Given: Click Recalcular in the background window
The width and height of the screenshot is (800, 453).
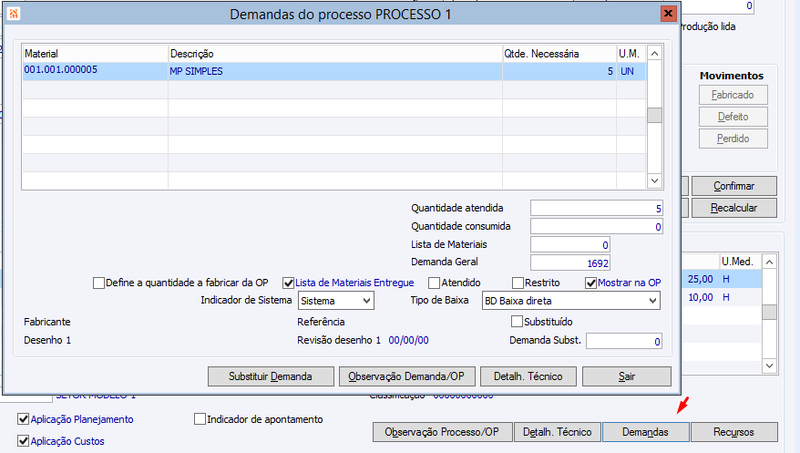Looking at the screenshot, I should [x=734, y=208].
